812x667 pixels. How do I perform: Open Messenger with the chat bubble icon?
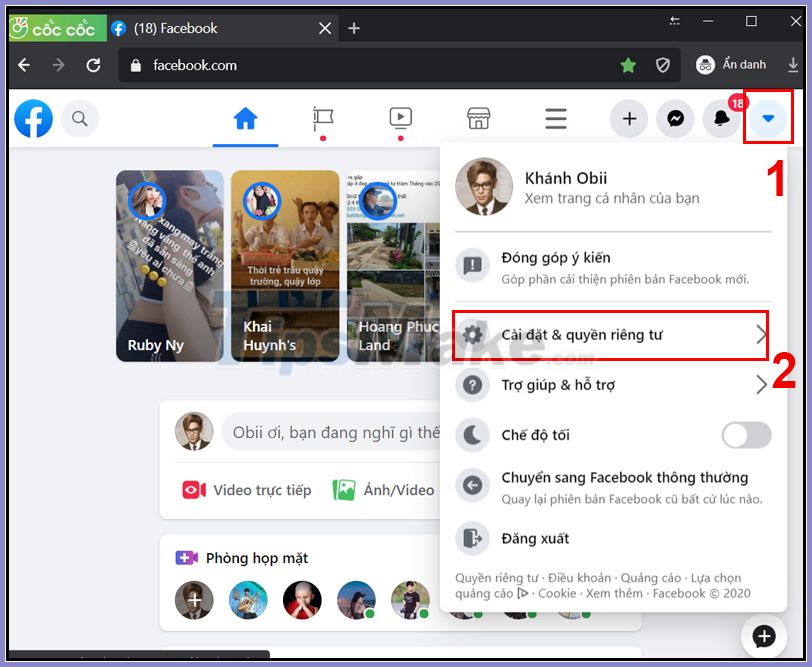click(x=675, y=118)
